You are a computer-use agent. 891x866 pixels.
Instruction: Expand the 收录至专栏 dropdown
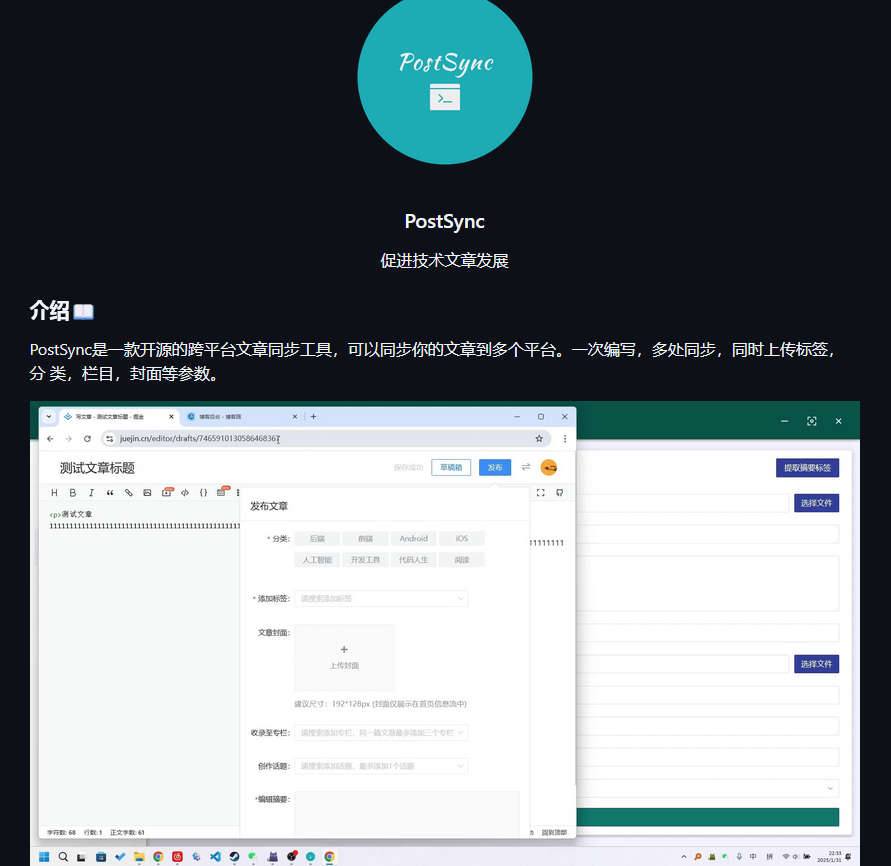pyautogui.click(x=381, y=732)
